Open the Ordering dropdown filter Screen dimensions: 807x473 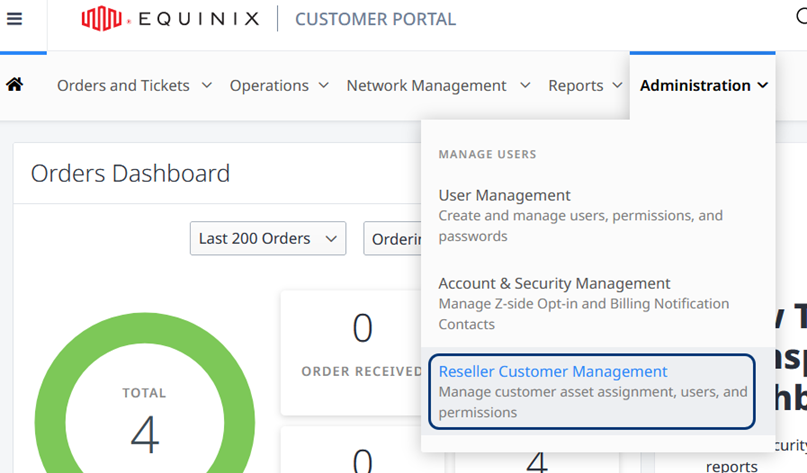tap(393, 238)
